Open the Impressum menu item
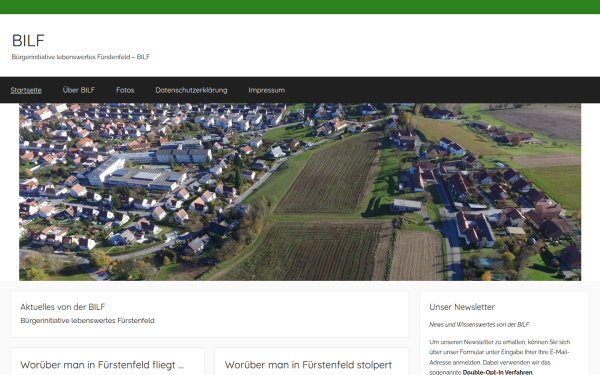The image size is (600, 375). click(x=267, y=90)
